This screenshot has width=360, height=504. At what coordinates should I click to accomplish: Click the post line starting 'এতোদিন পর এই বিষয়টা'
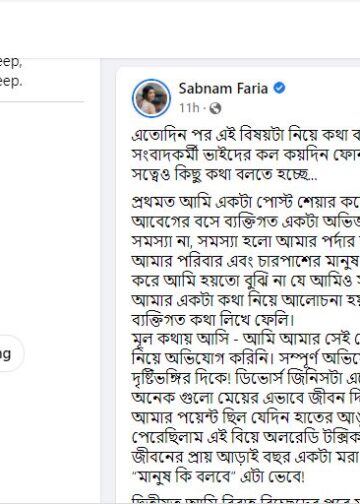coord(246,135)
